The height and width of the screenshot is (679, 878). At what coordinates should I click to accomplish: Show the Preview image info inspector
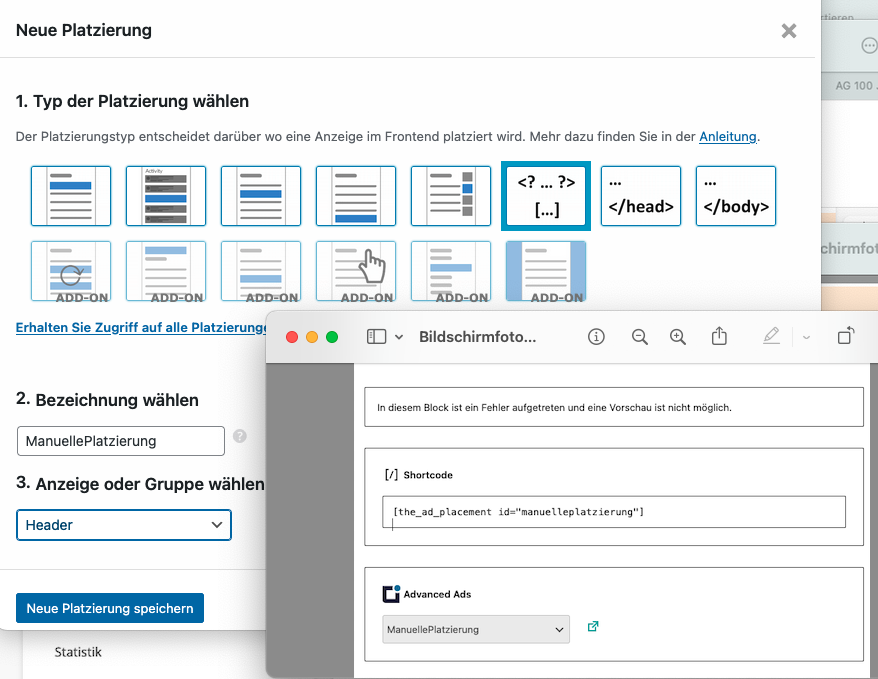point(597,337)
